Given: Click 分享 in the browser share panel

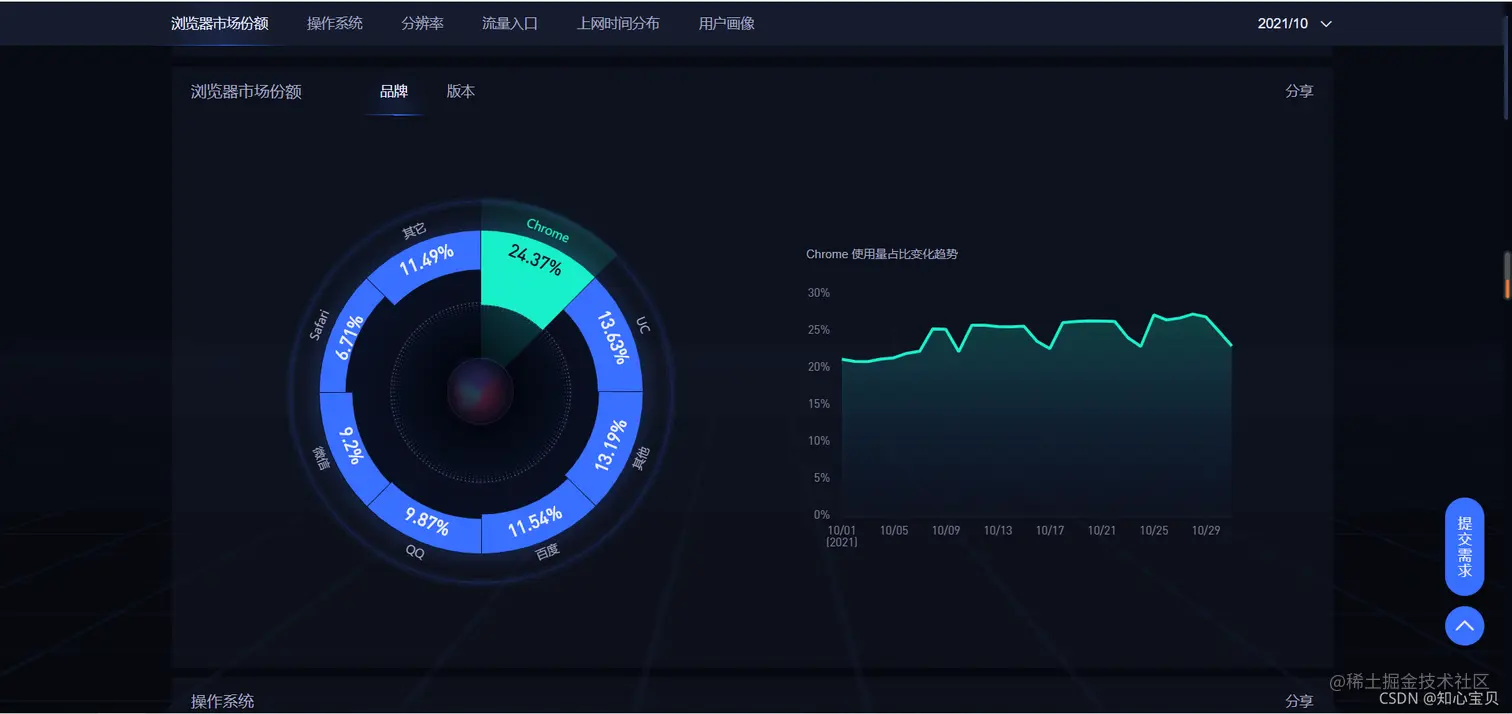Looking at the screenshot, I should [x=1299, y=91].
